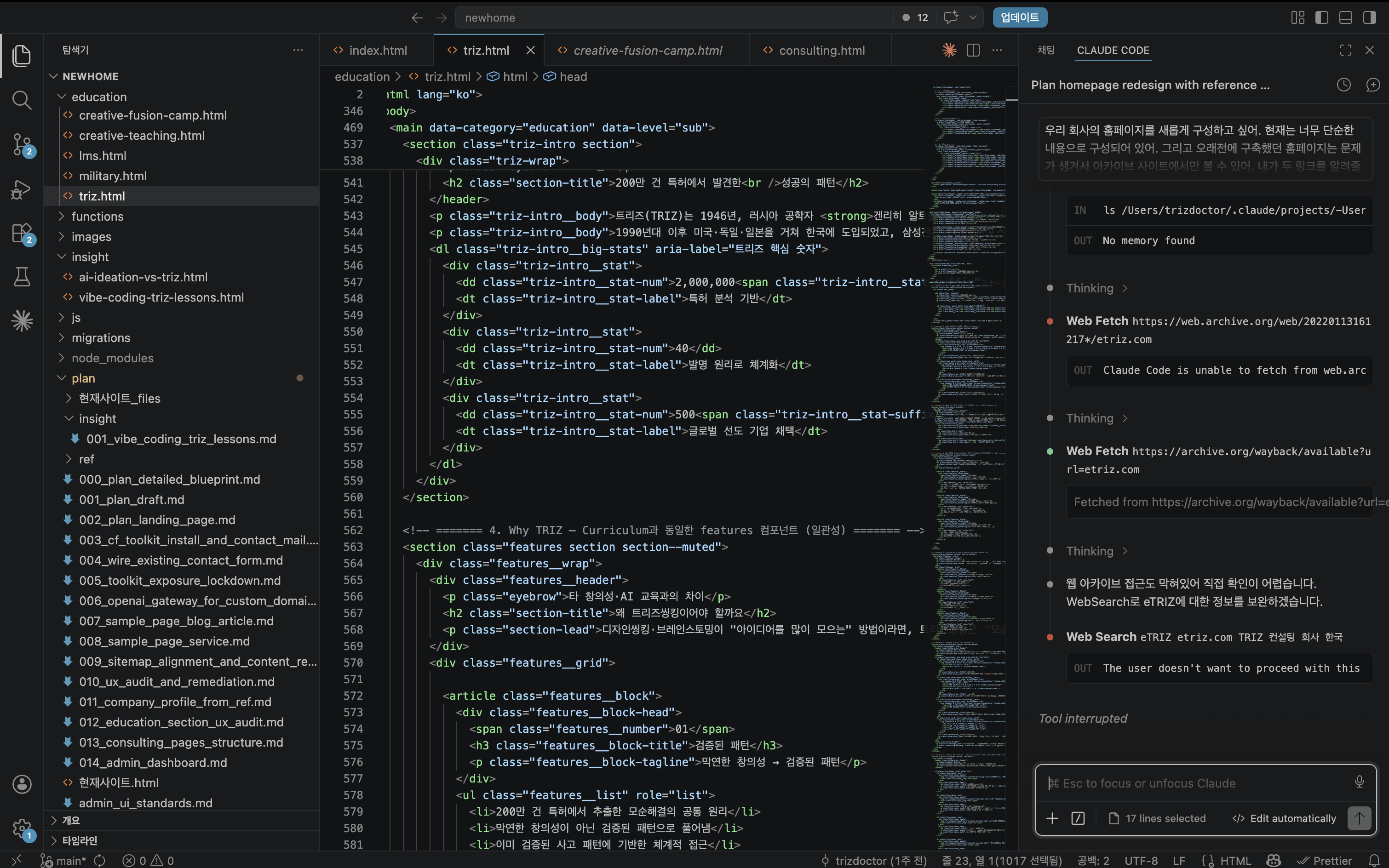
Task: Change HTML language mode in status bar
Action: pos(1236,860)
